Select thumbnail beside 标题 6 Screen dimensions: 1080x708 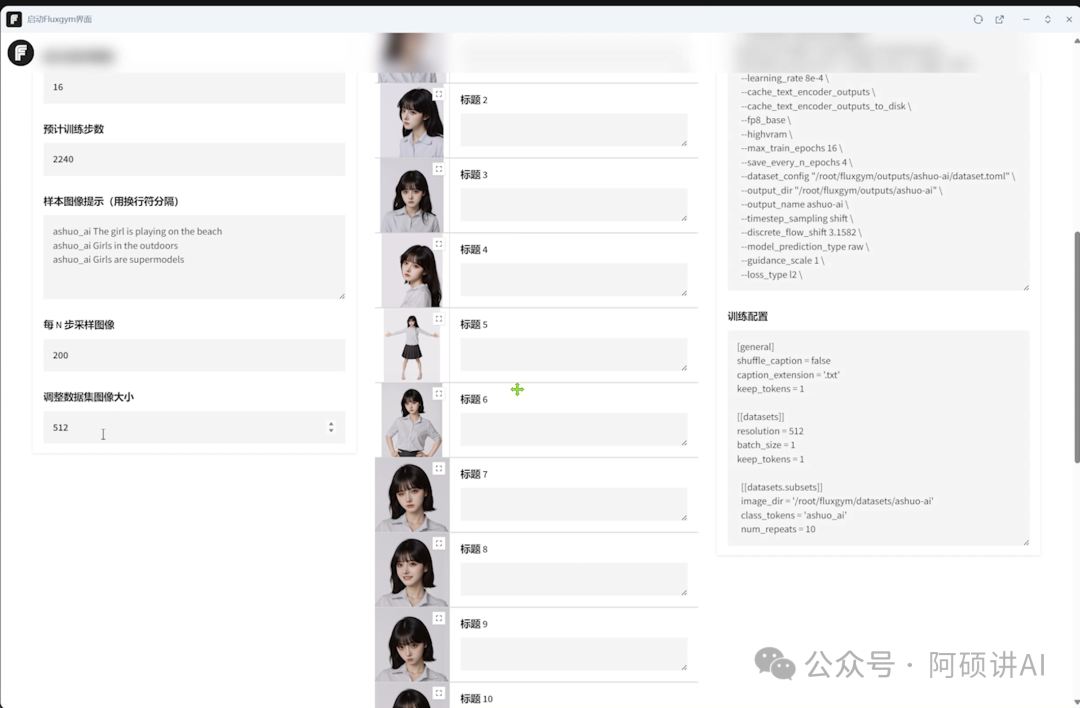412,421
